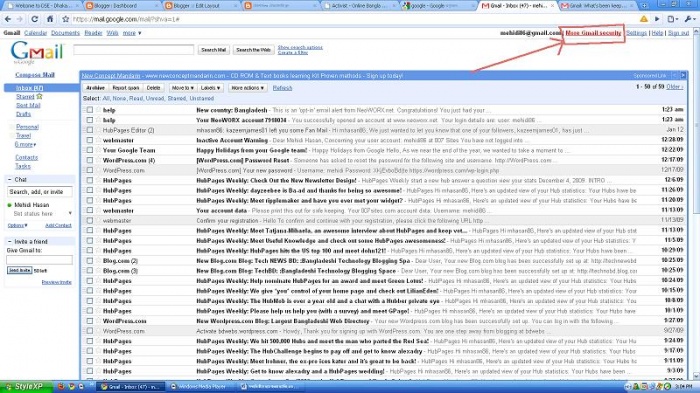The width and height of the screenshot is (700, 393).
Task: Open the Calendar link in top bar
Action: [35, 33]
